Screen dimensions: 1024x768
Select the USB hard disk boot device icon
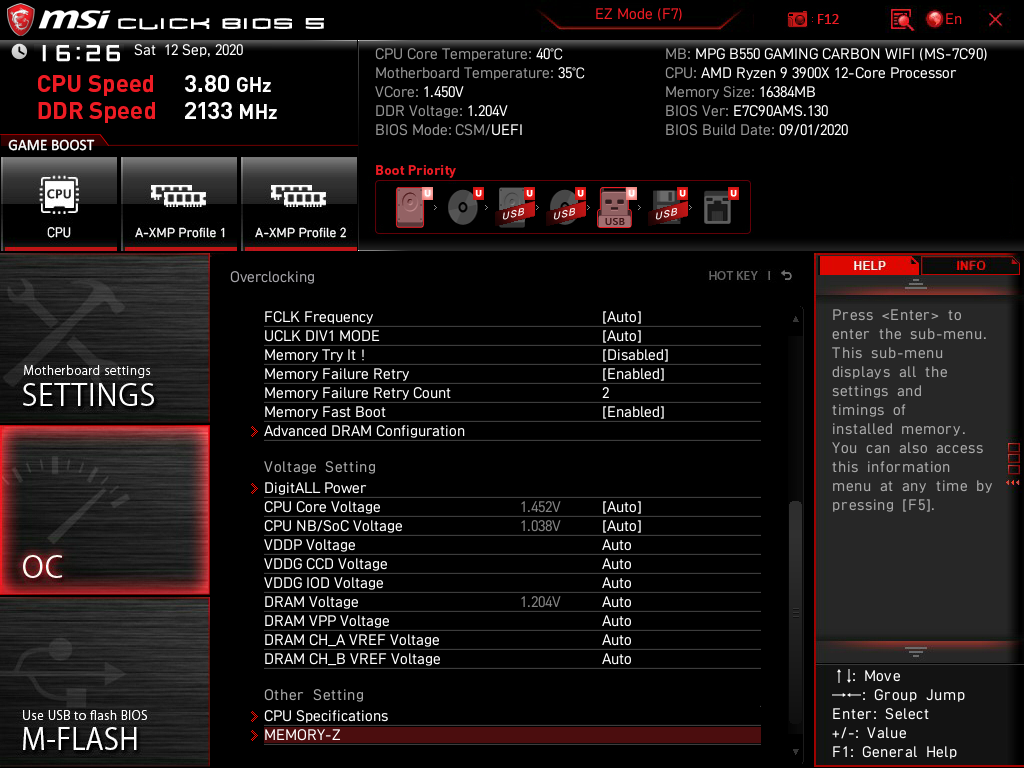tap(515, 207)
